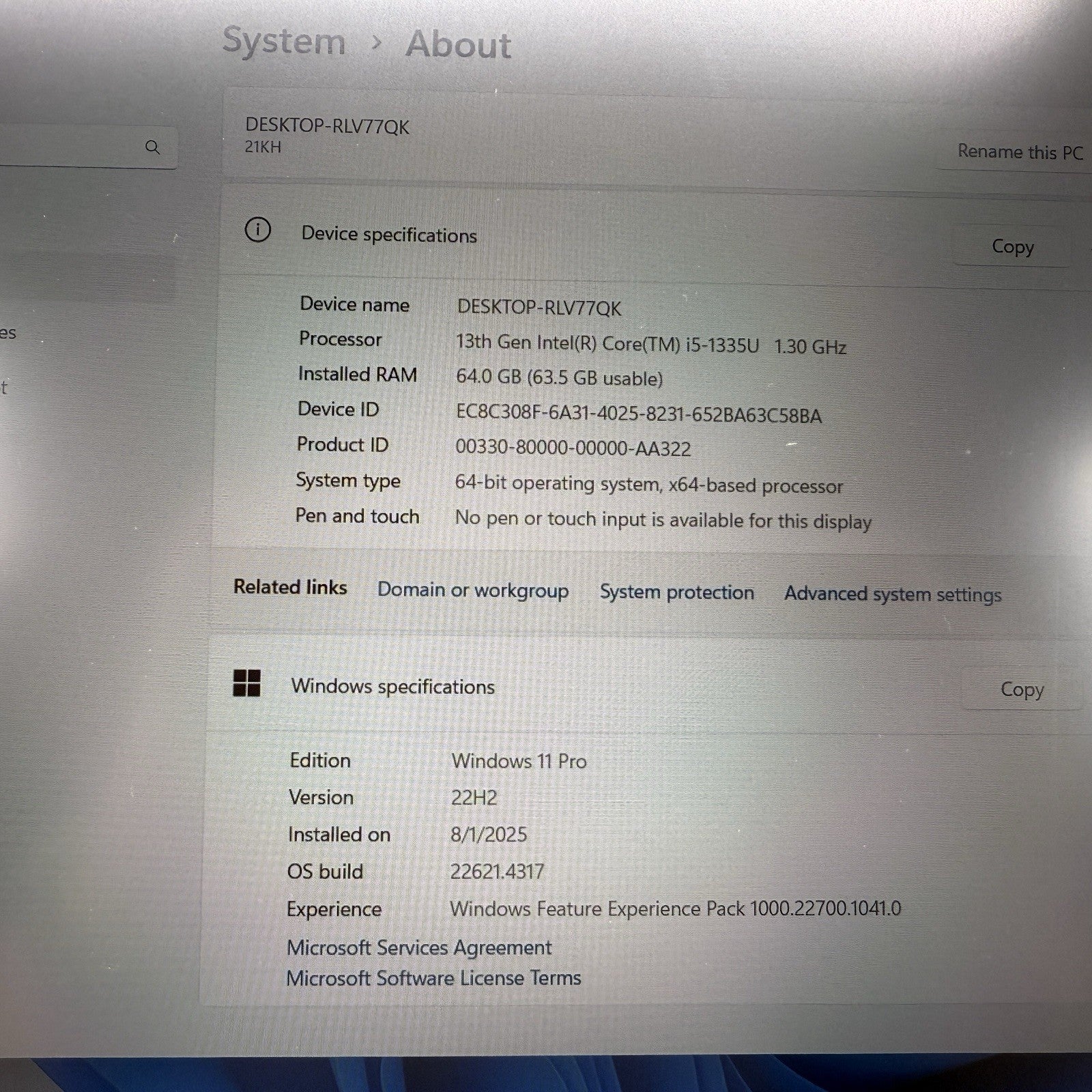Viewport: 1092px width, 1092px height.
Task: Open Microsoft Services Agreement link
Action: (419, 947)
